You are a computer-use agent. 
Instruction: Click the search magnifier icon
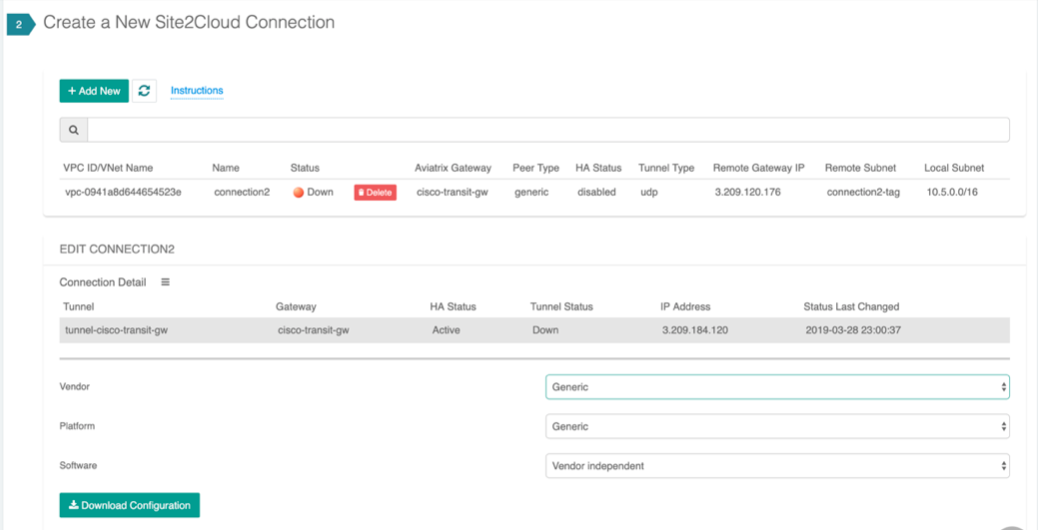(73, 130)
